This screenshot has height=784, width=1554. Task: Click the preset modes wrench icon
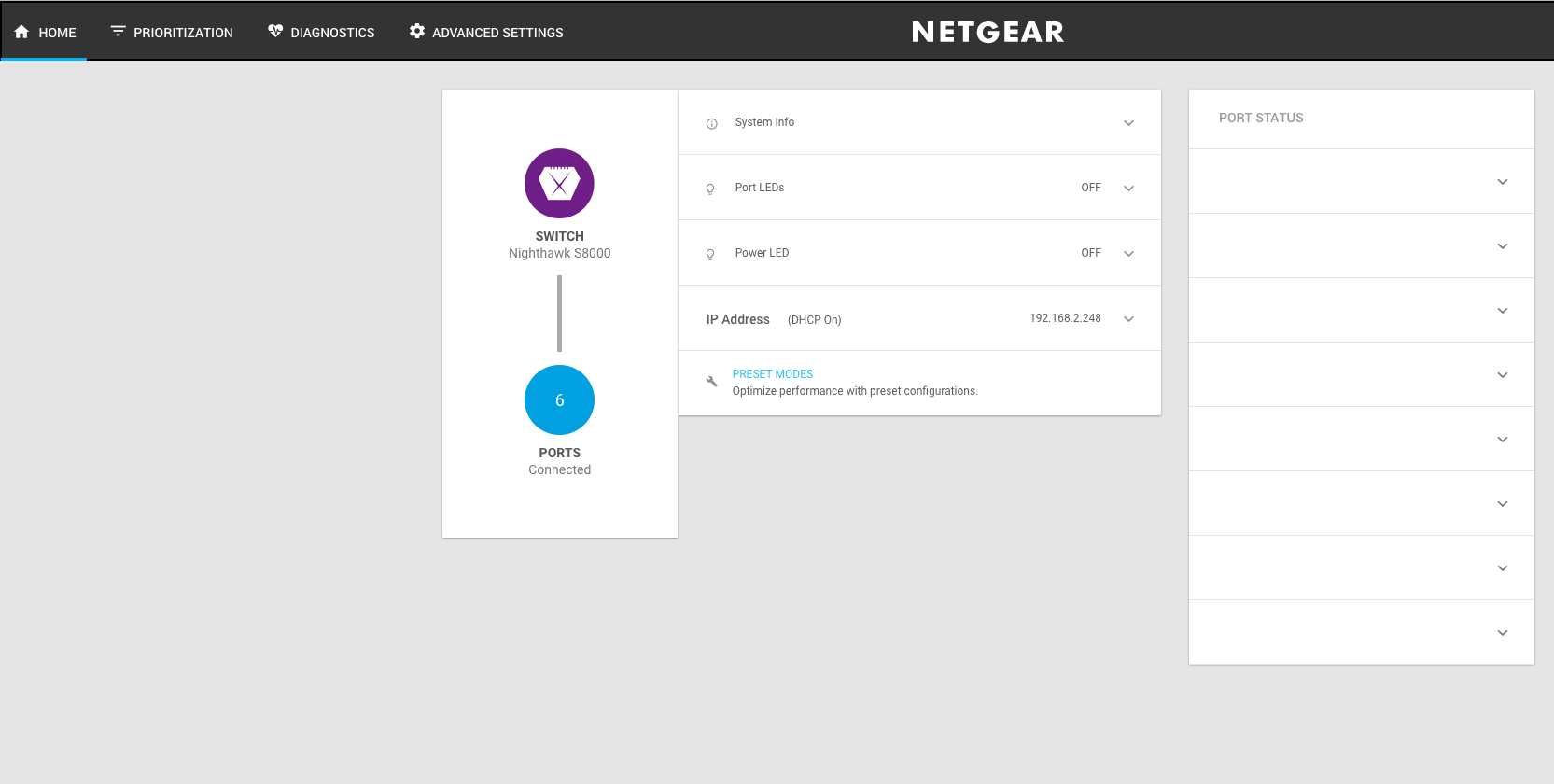[x=712, y=381]
